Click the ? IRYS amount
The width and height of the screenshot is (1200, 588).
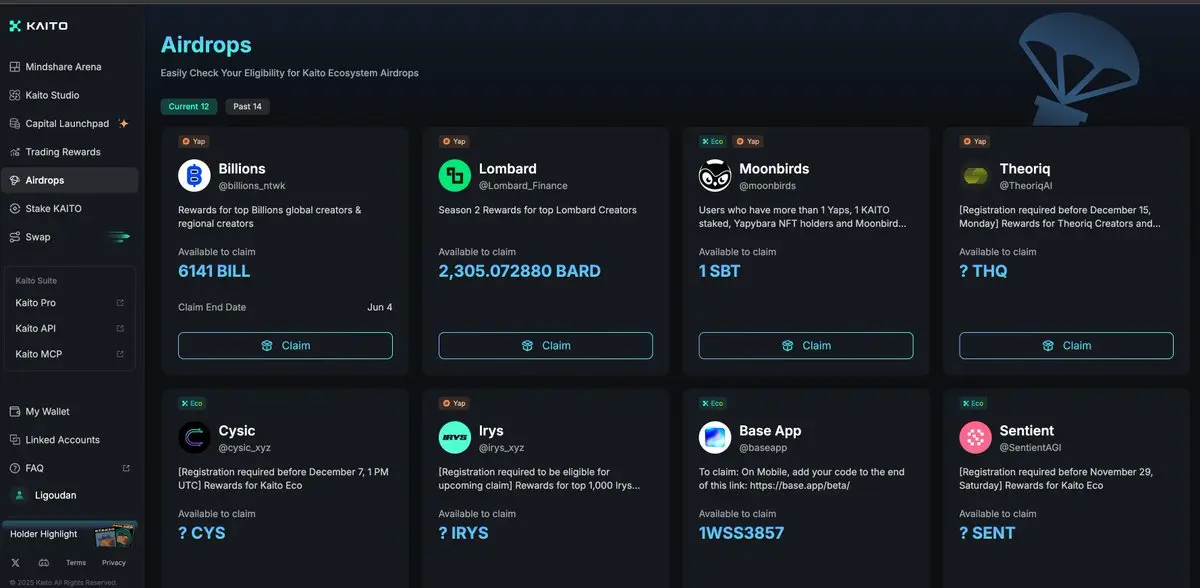pyautogui.click(x=464, y=533)
